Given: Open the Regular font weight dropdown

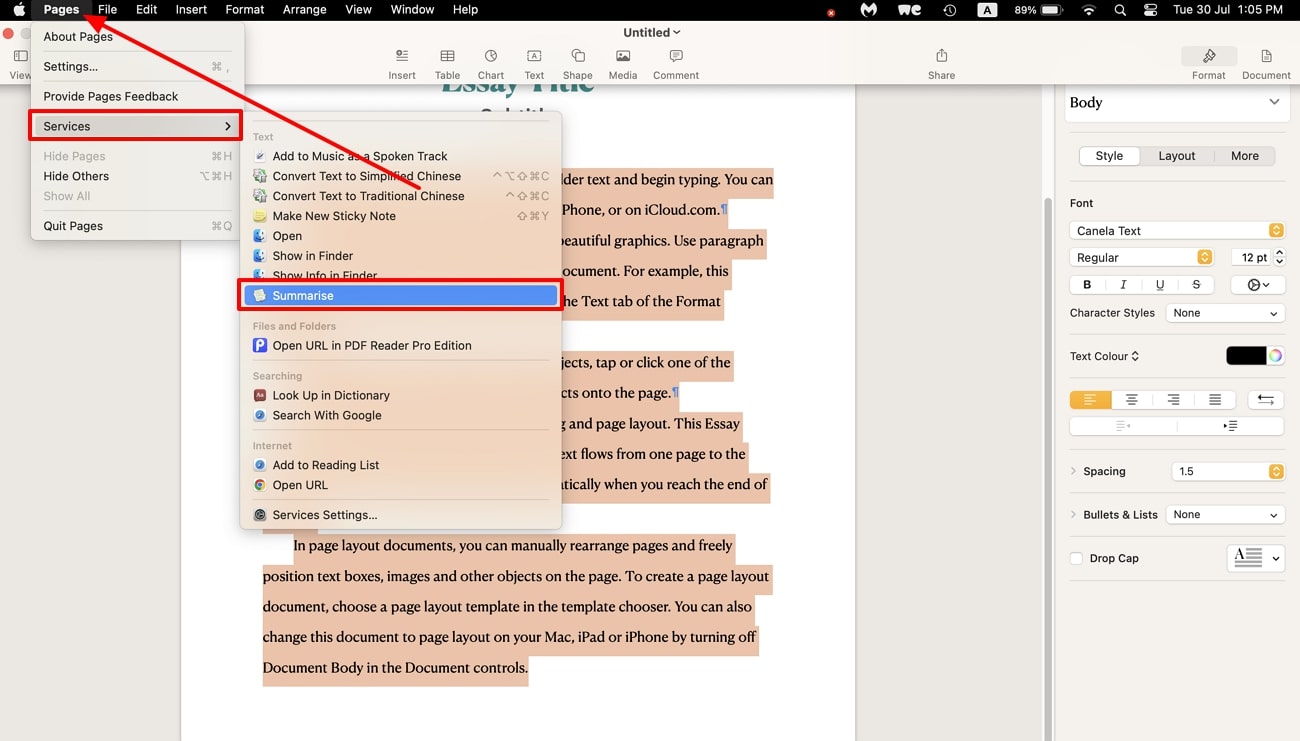Looking at the screenshot, I should click(1141, 258).
